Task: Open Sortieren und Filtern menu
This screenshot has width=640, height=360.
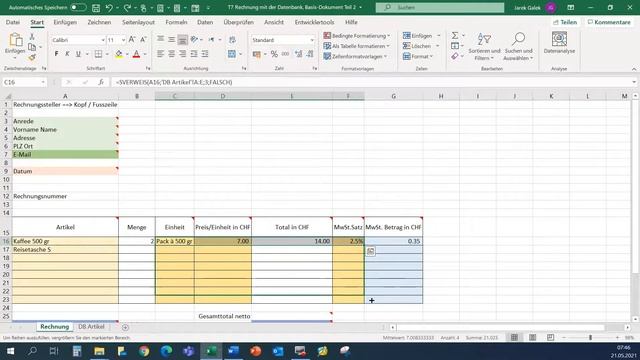Action: click(484, 47)
